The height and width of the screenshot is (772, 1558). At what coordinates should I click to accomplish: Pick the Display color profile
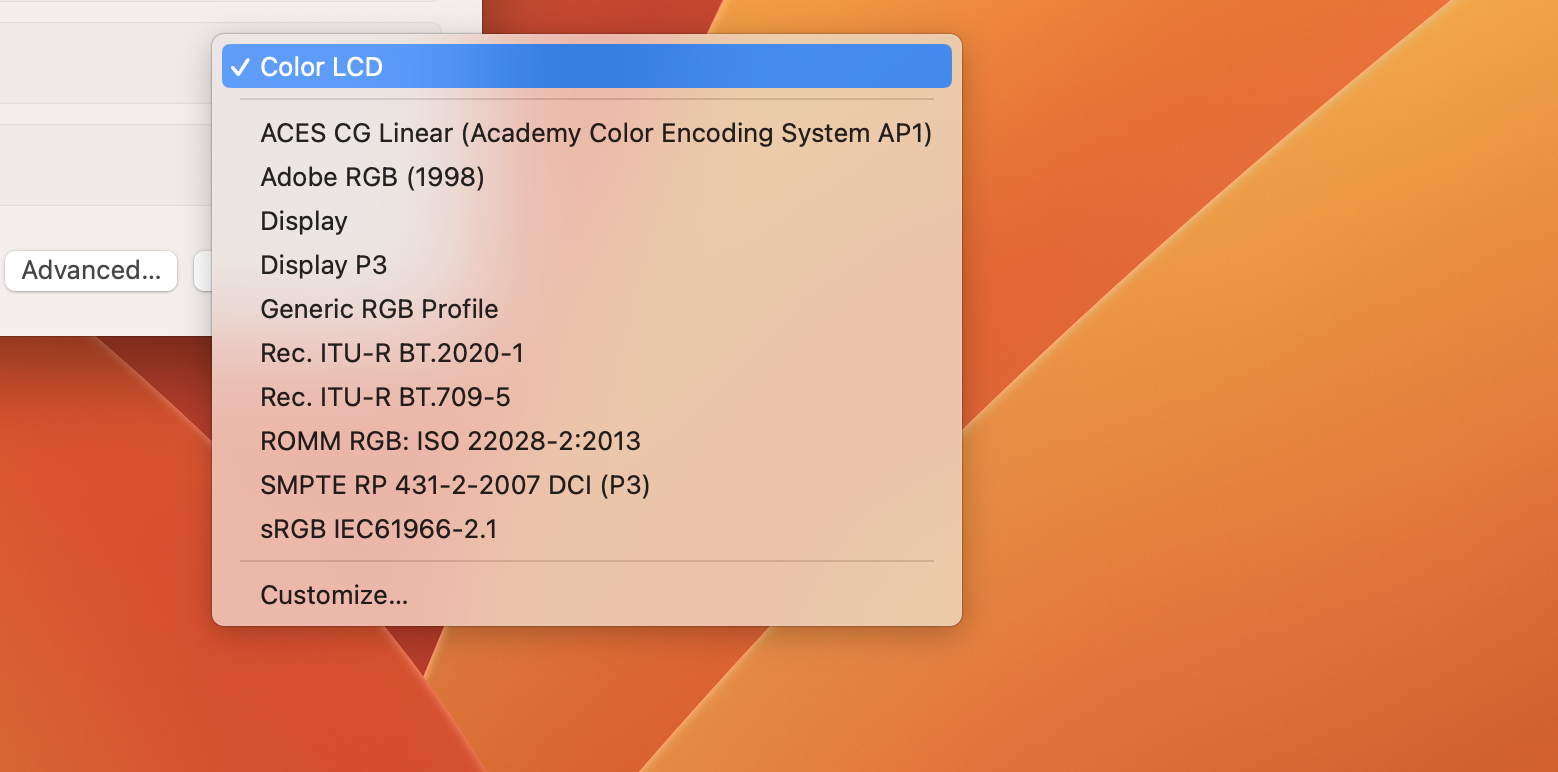(x=587, y=221)
